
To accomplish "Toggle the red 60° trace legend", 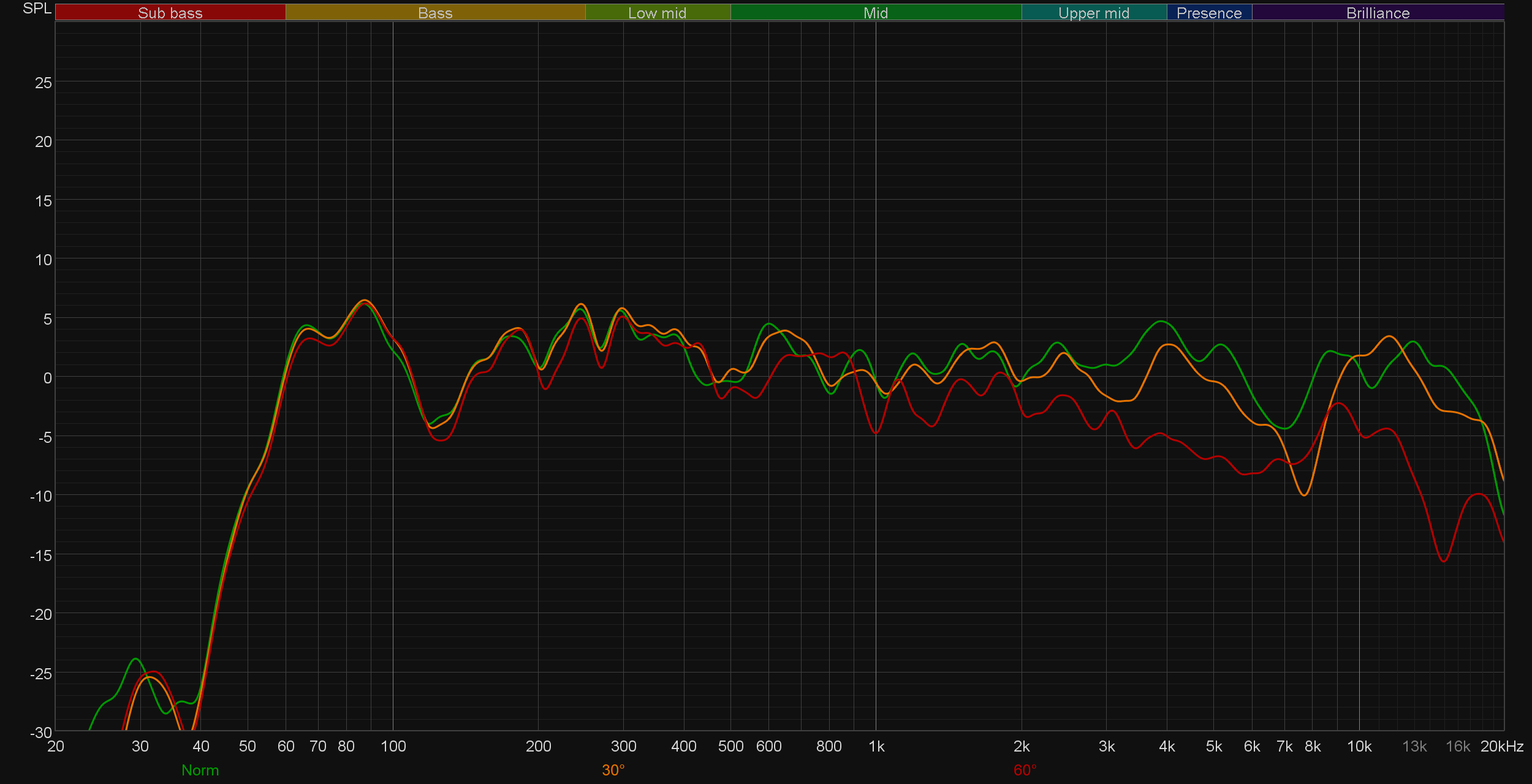I will (x=1025, y=770).
